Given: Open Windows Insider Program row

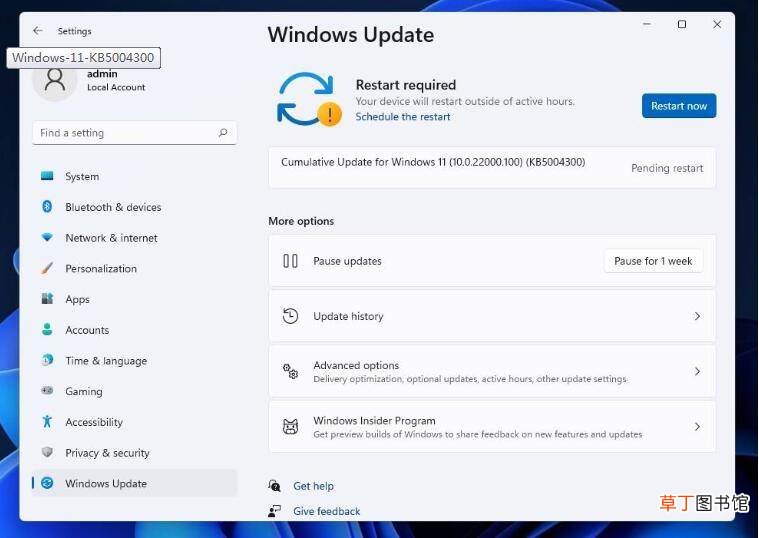Looking at the screenshot, I should (492, 427).
